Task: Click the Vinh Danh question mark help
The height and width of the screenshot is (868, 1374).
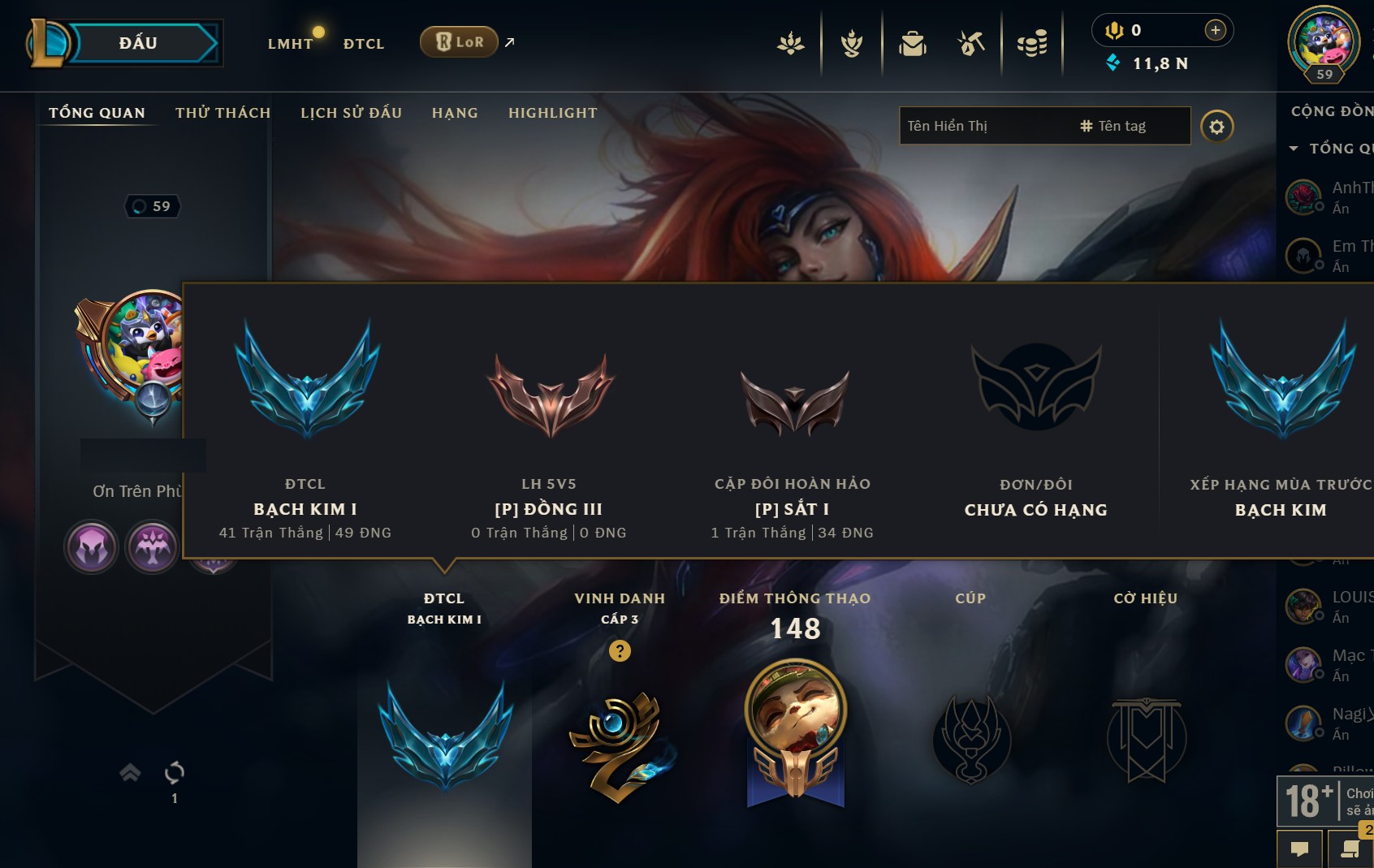Action: pos(620,650)
